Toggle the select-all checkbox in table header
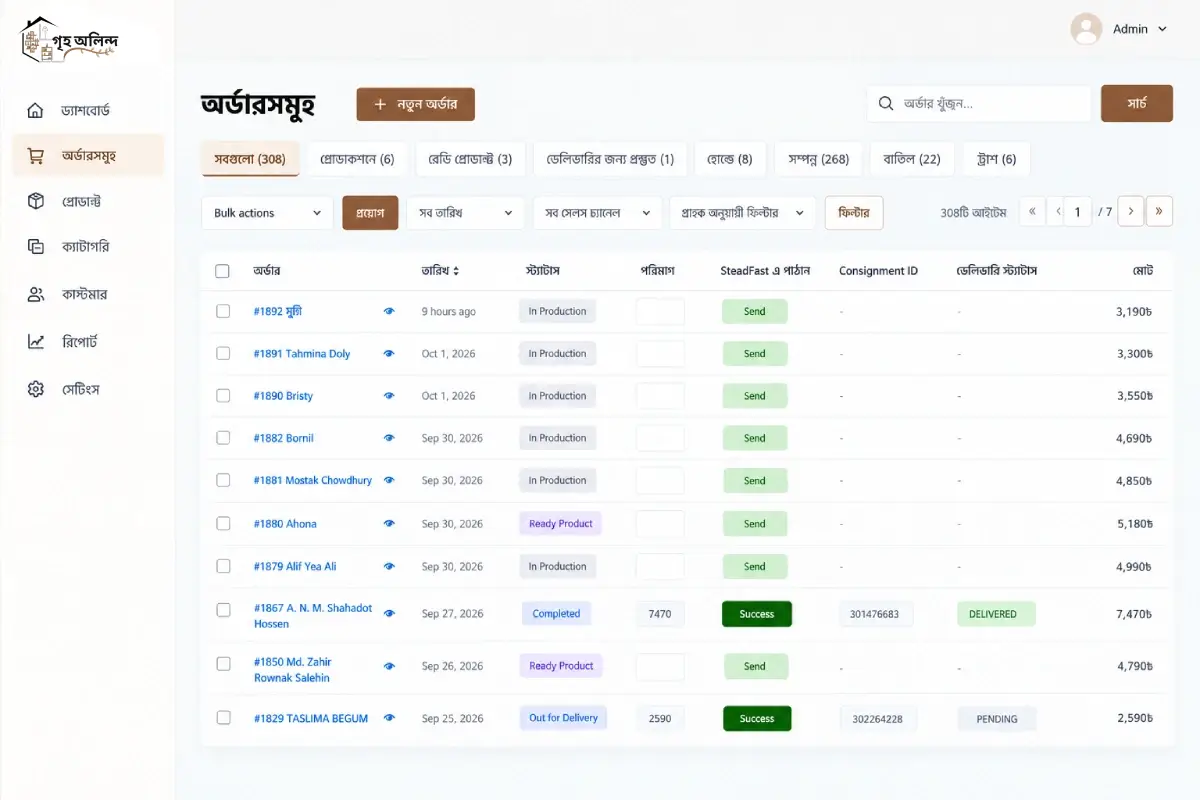Screen dimensions: 1200x800 [x=222, y=271]
